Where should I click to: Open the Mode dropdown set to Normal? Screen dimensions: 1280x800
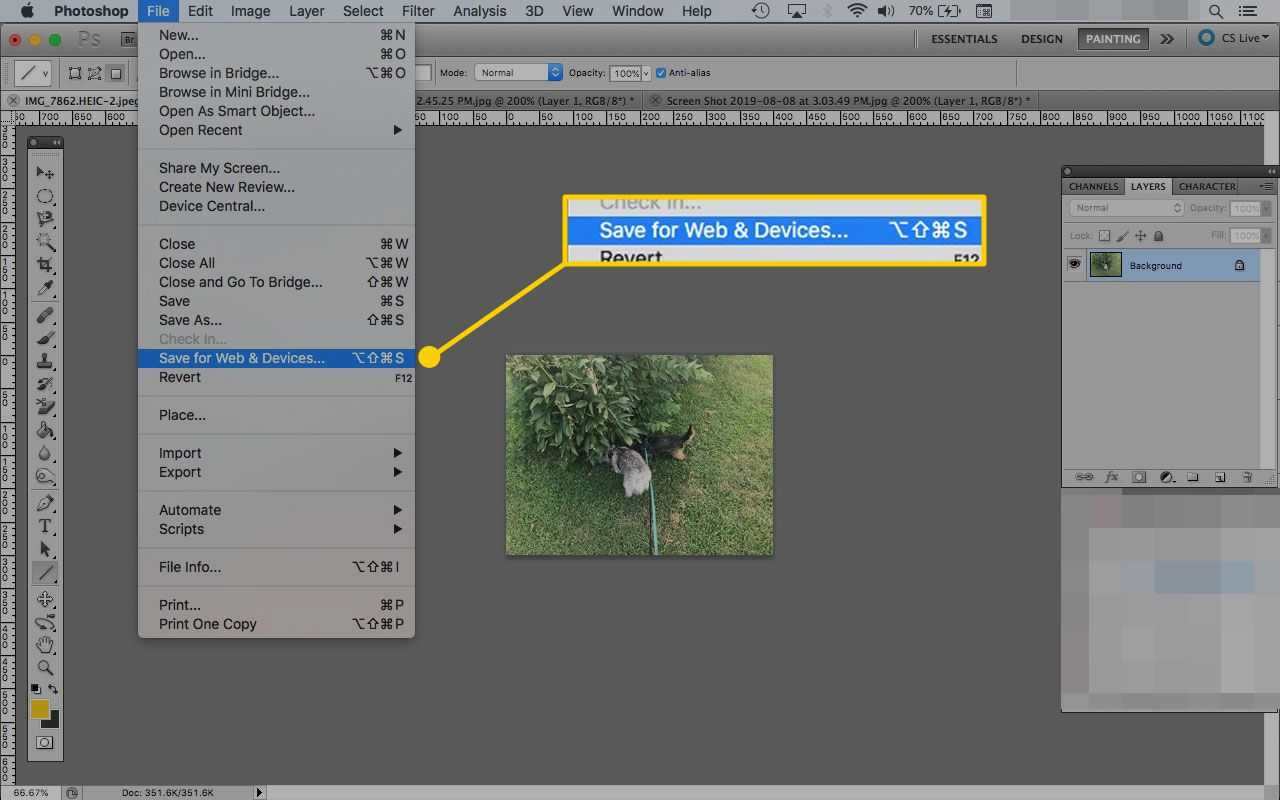518,73
